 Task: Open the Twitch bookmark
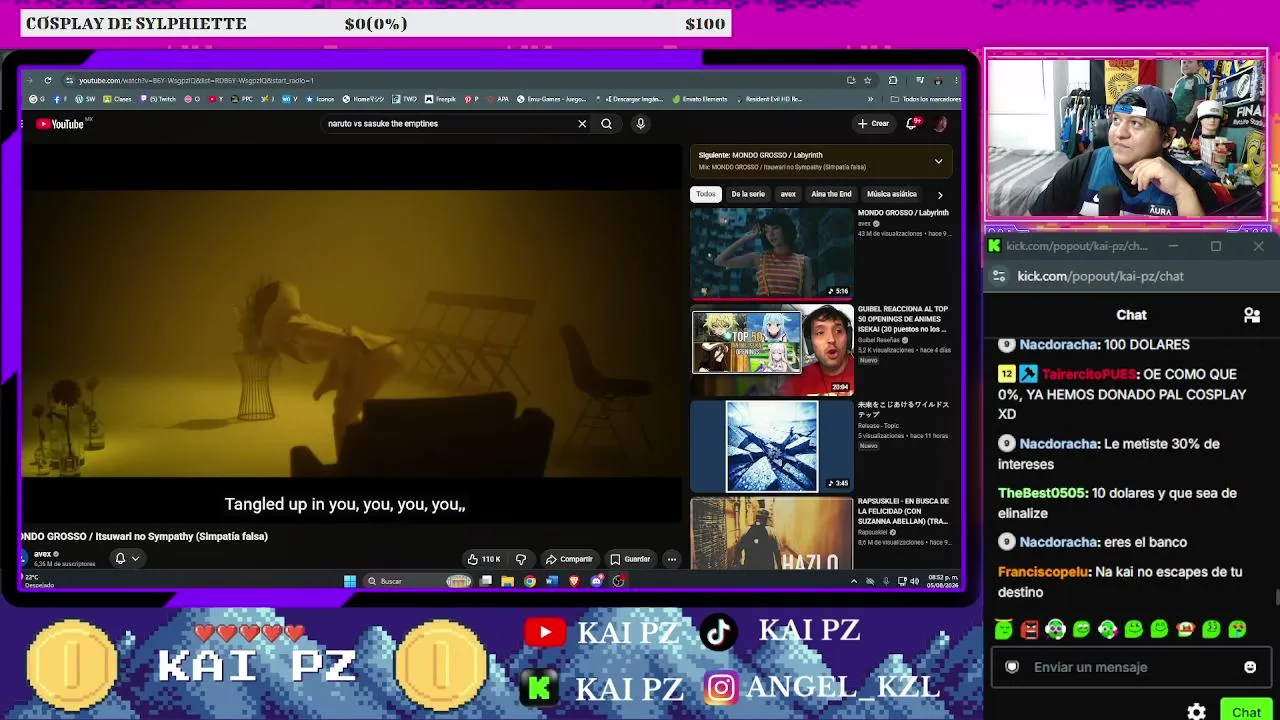coord(160,99)
